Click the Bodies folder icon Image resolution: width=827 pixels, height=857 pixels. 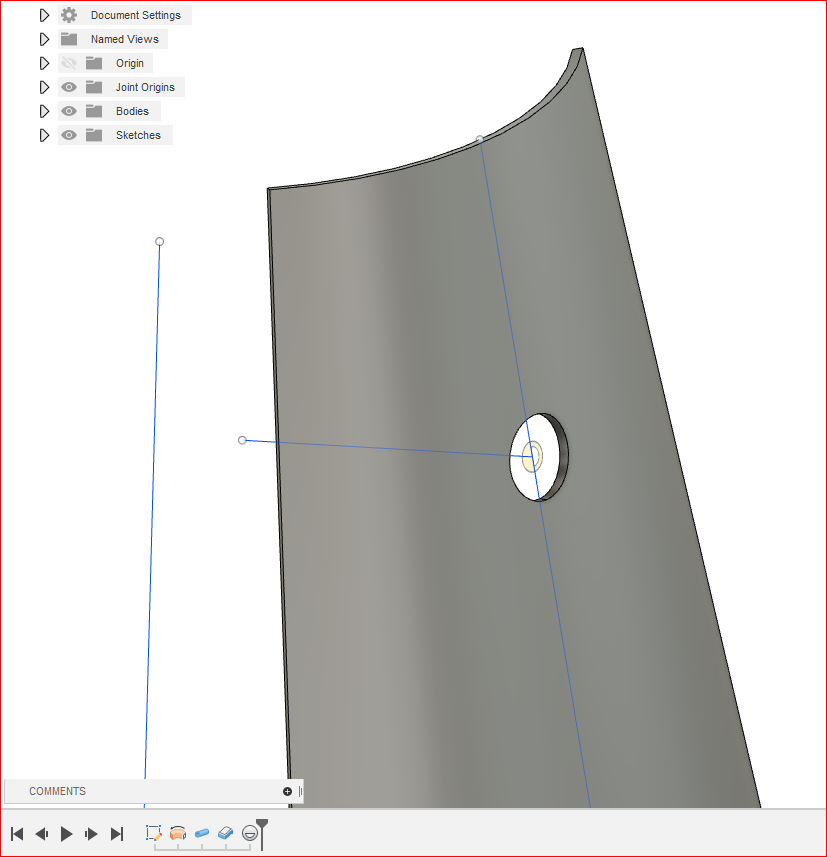coord(94,111)
